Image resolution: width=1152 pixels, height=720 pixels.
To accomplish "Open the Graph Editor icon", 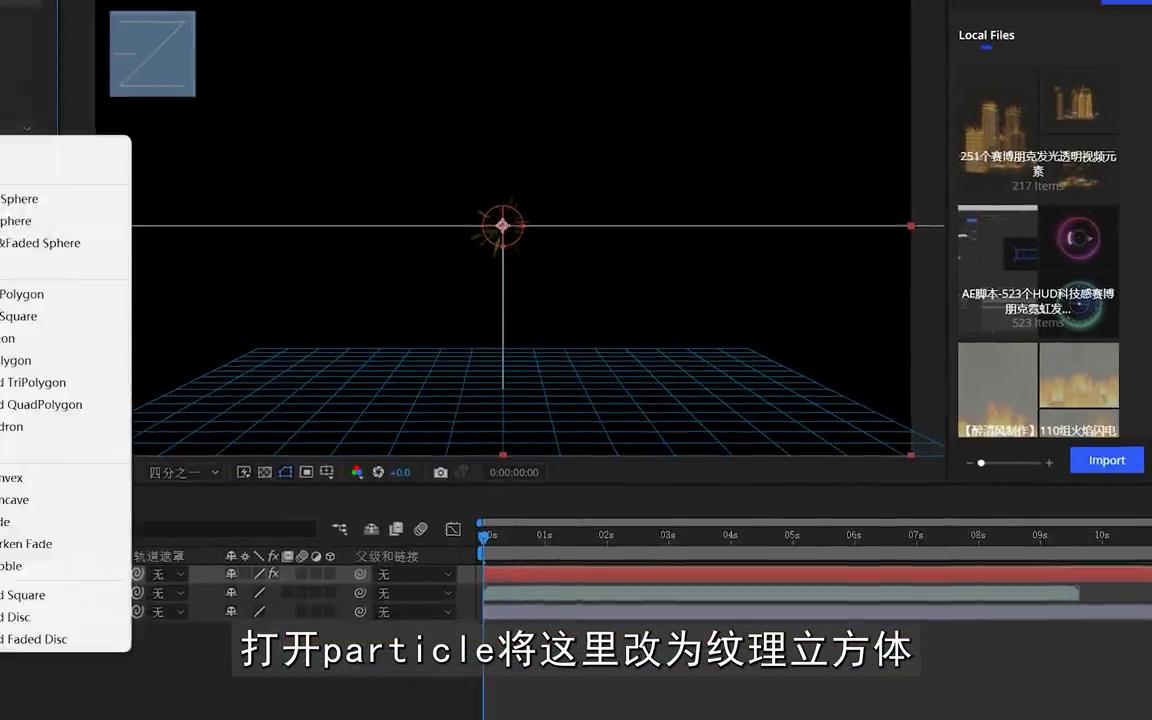I will click(453, 529).
